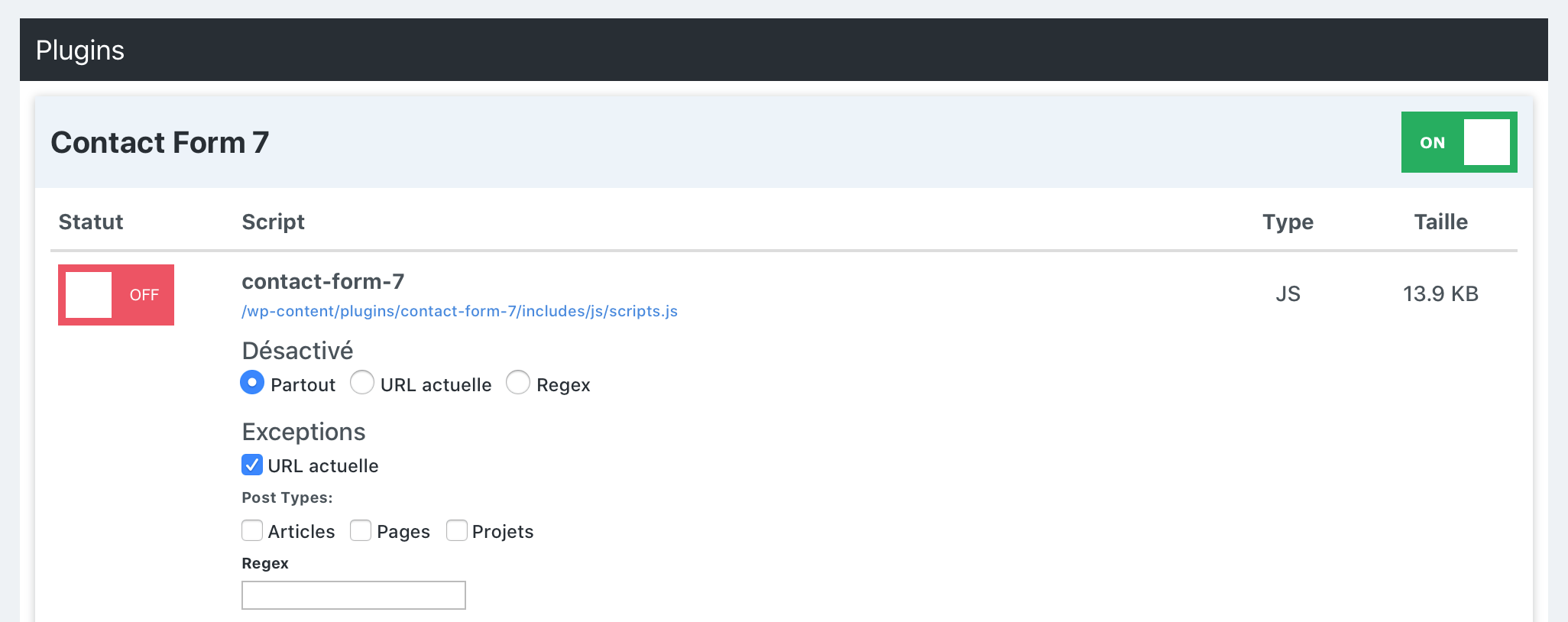Click the JS type value

(x=1288, y=294)
